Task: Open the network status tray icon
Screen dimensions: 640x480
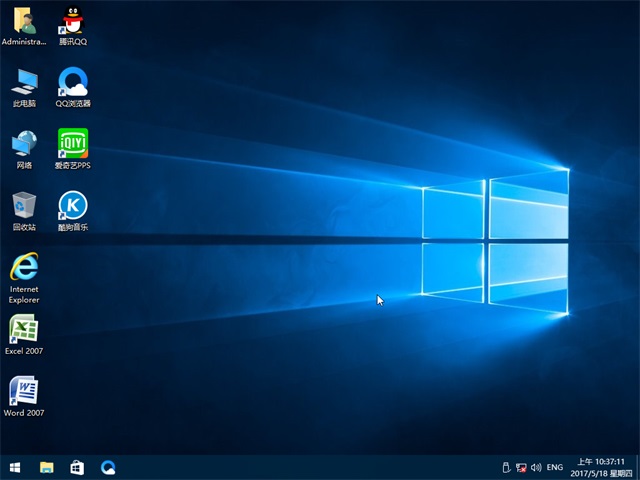Action: click(521, 467)
